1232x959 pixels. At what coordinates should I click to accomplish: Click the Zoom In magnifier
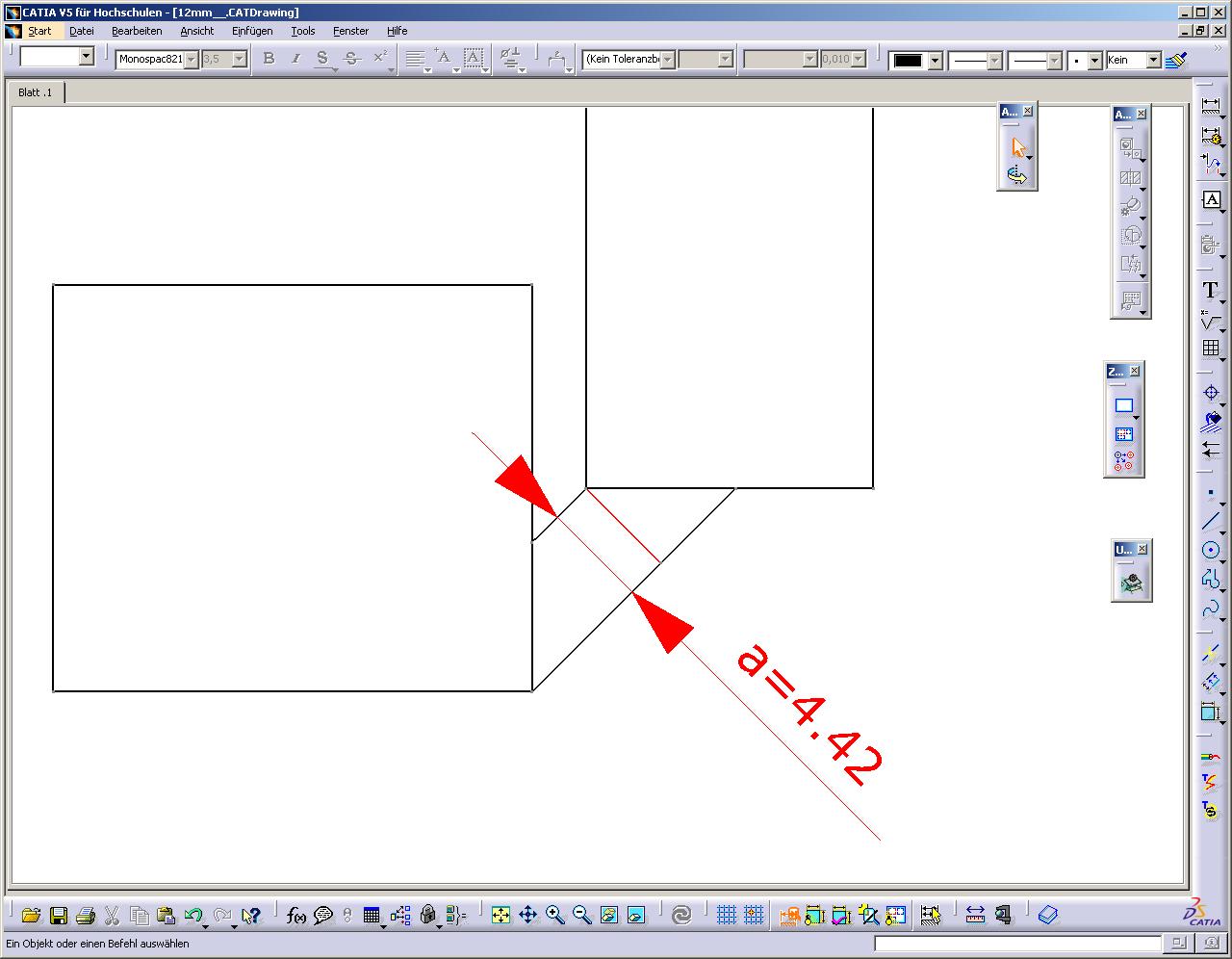554,915
